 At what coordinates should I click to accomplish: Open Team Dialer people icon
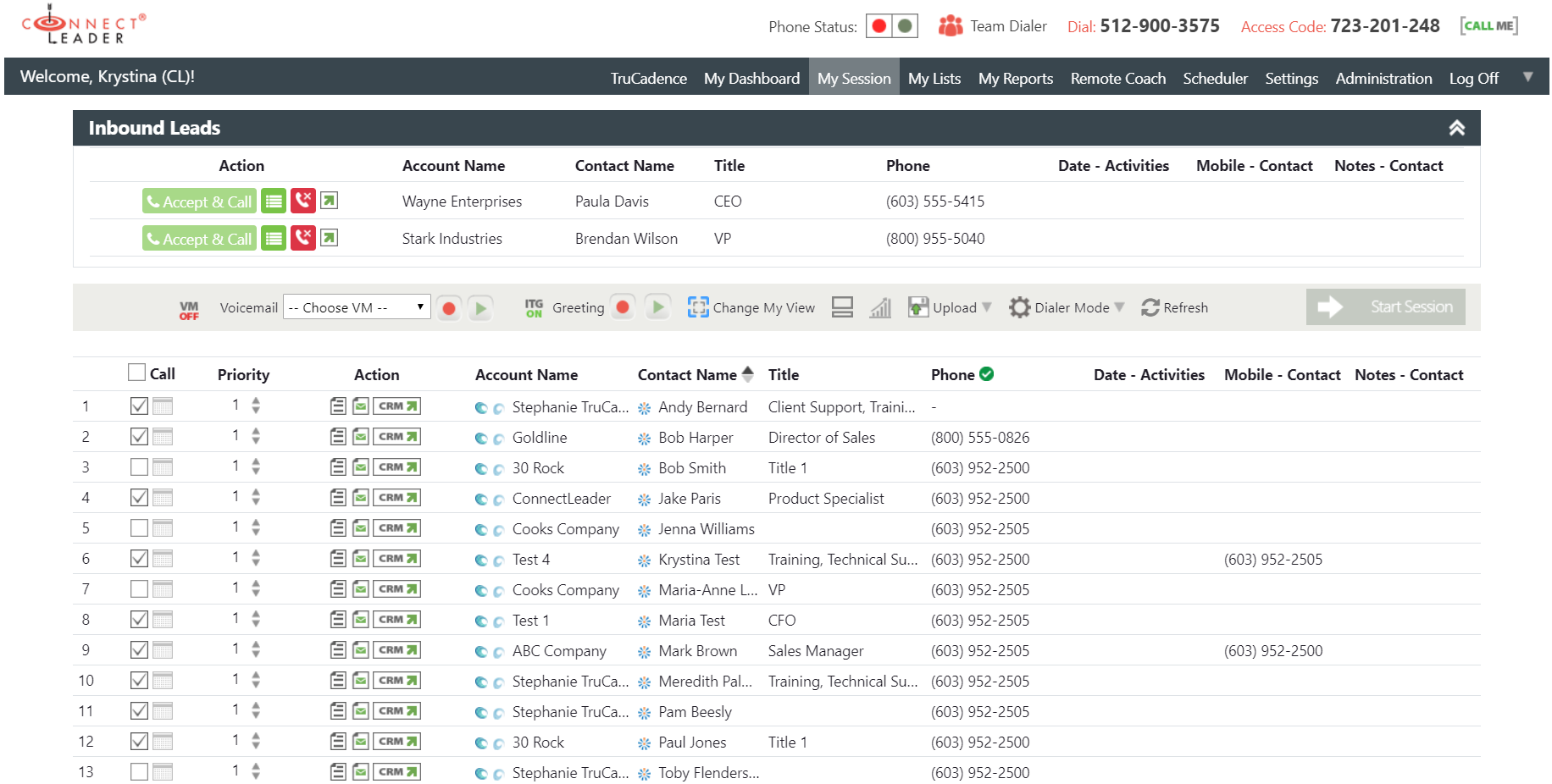pyautogui.click(x=951, y=26)
